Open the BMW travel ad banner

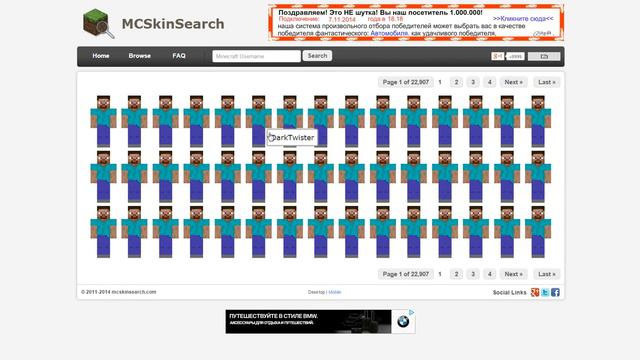(320, 322)
